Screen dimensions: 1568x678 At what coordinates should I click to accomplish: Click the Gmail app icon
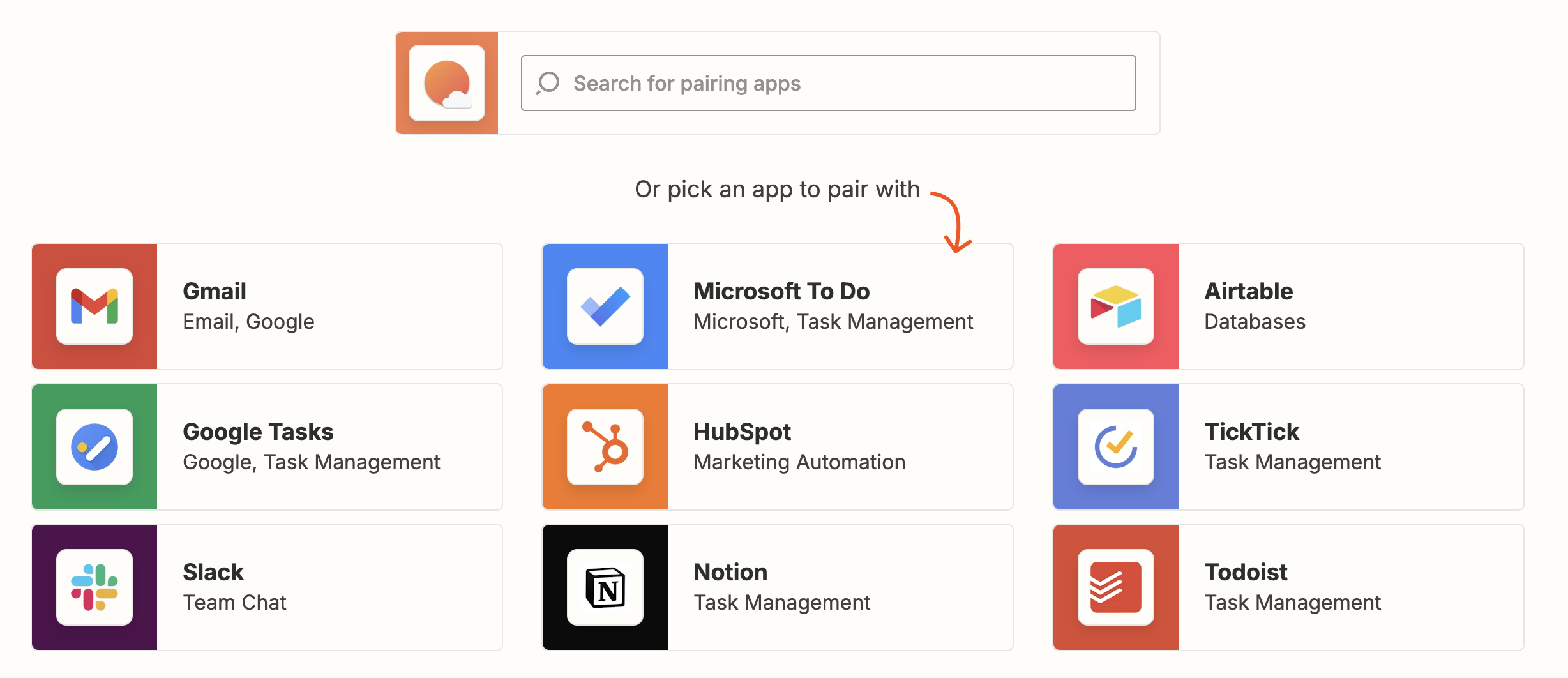tap(94, 306)
